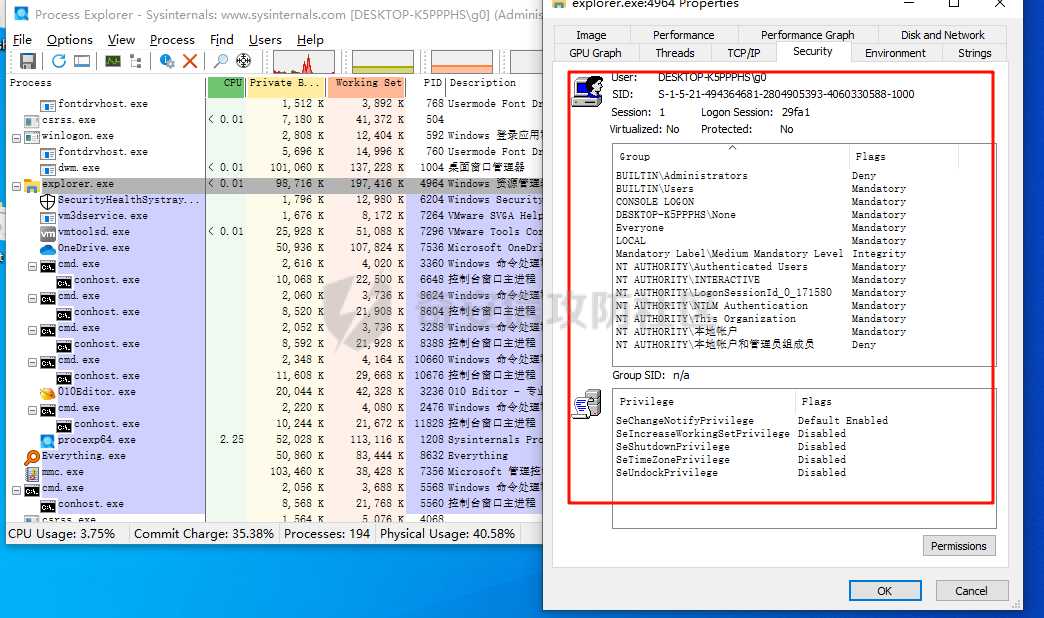
Task: Switch to the TCP/IP tab
Action: [x=743, y=53]
